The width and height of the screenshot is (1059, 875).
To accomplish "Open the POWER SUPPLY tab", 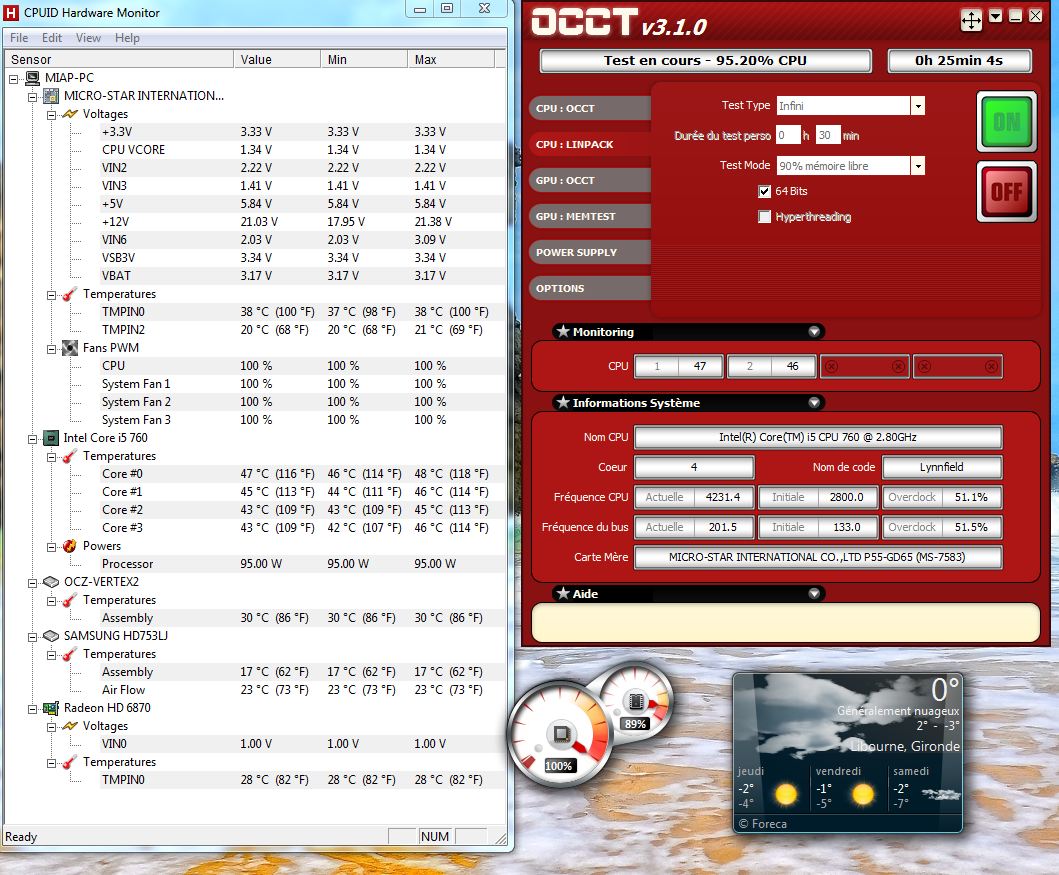I will (576, 252).
